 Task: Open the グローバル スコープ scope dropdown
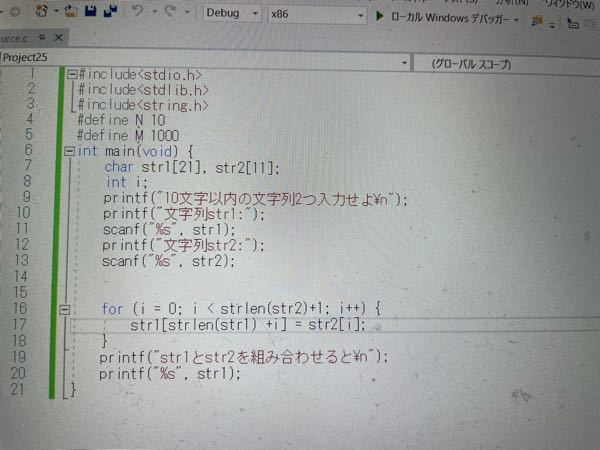pyautogui.click(x=507, y=65)
